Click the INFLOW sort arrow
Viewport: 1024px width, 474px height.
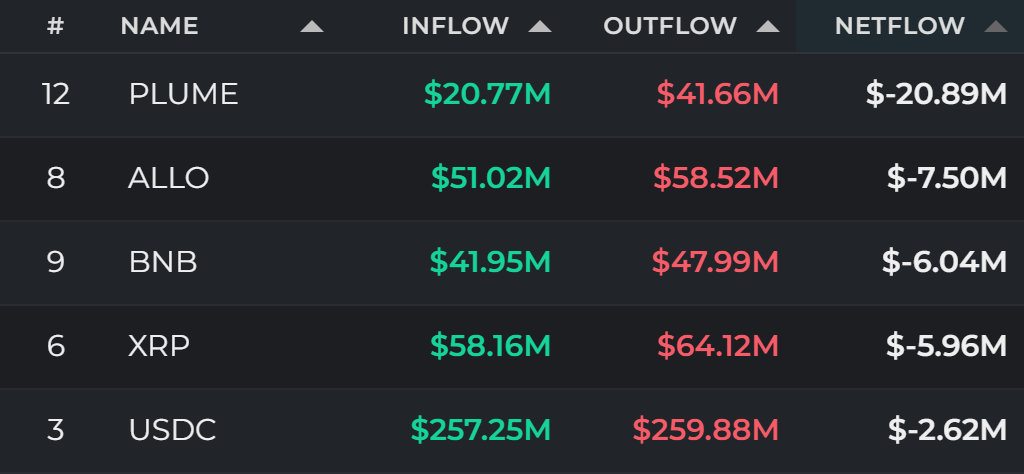539,27
